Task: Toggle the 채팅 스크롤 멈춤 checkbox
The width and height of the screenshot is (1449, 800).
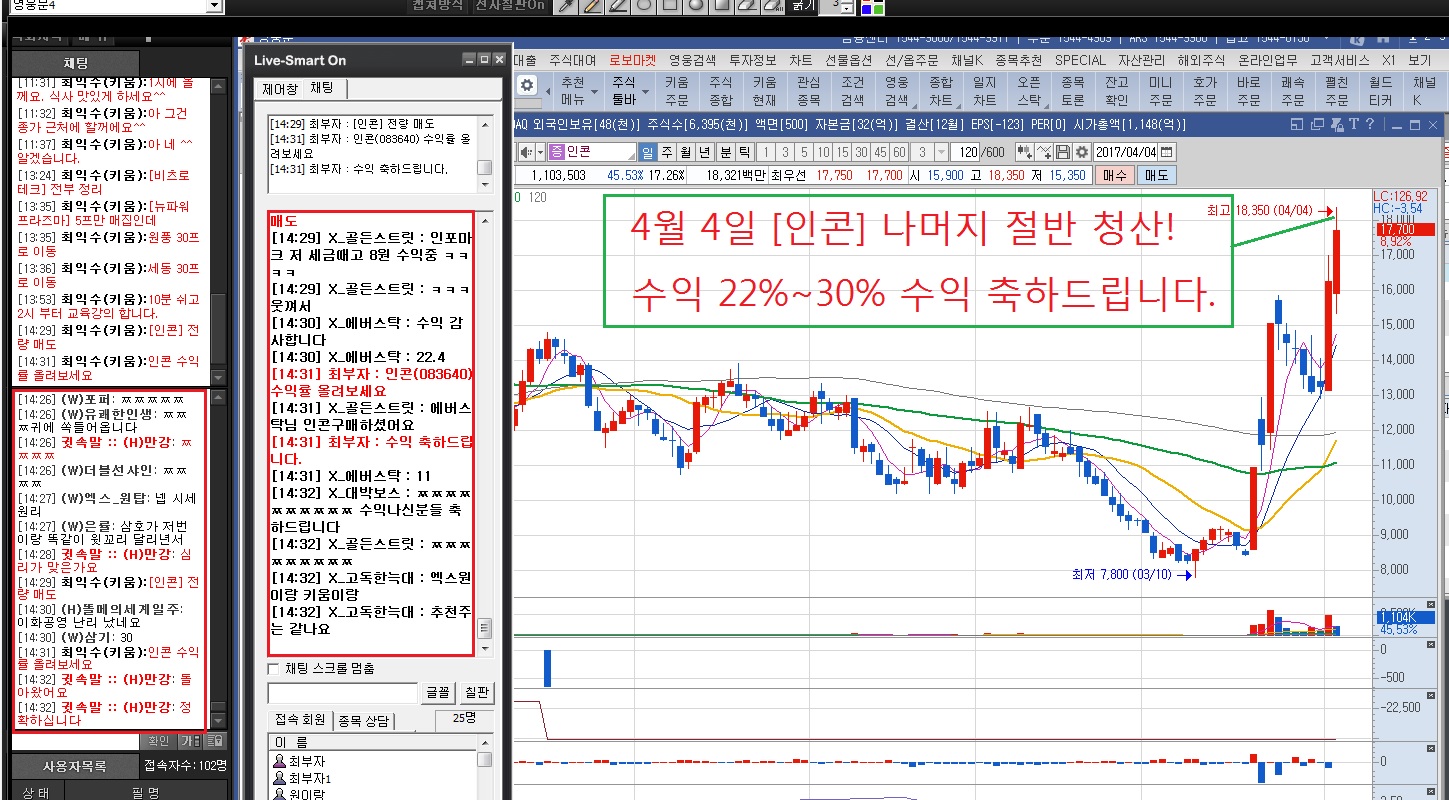Action: click(274, 668)
